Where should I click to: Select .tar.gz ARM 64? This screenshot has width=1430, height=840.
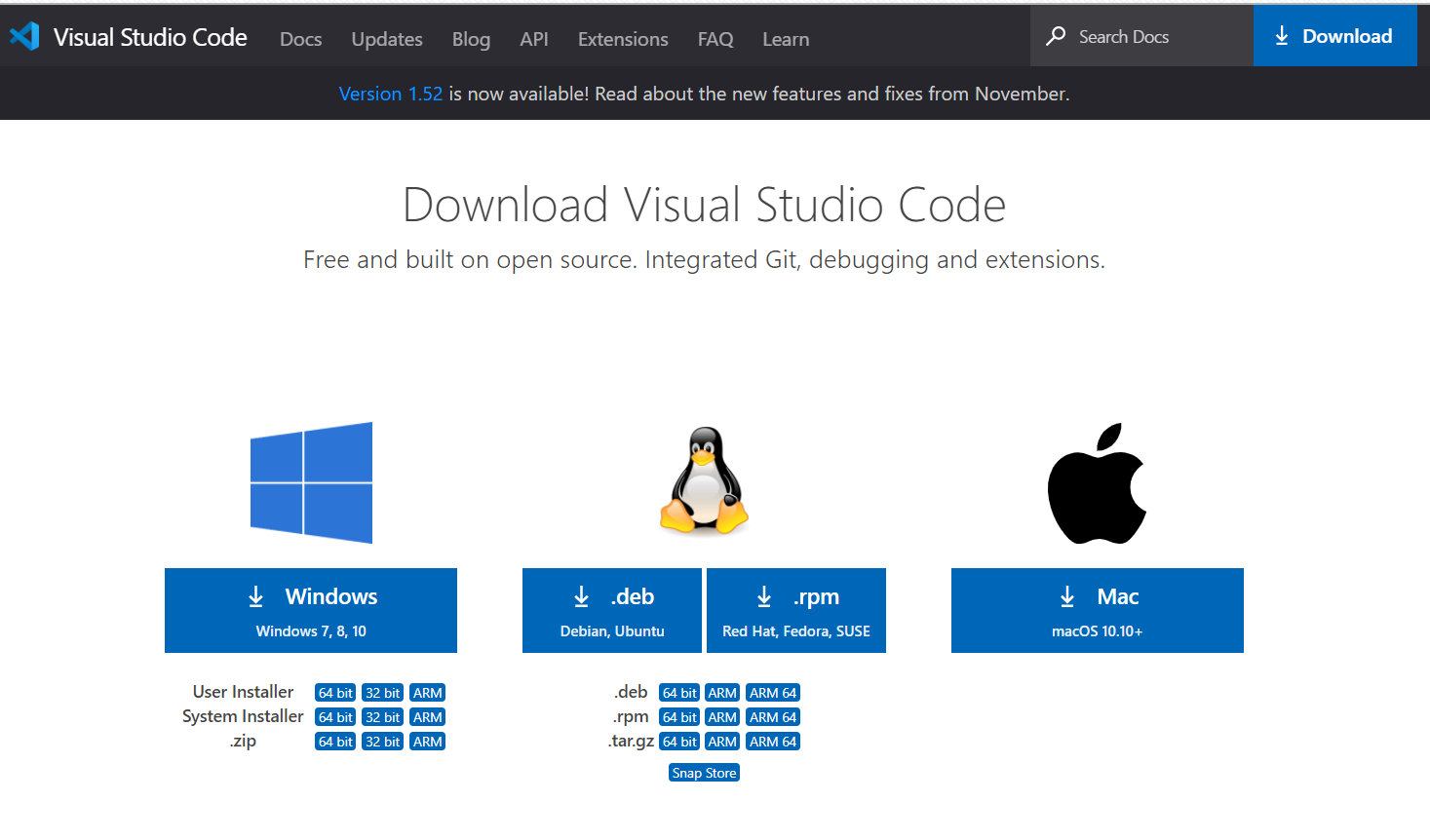click(773, 742)
